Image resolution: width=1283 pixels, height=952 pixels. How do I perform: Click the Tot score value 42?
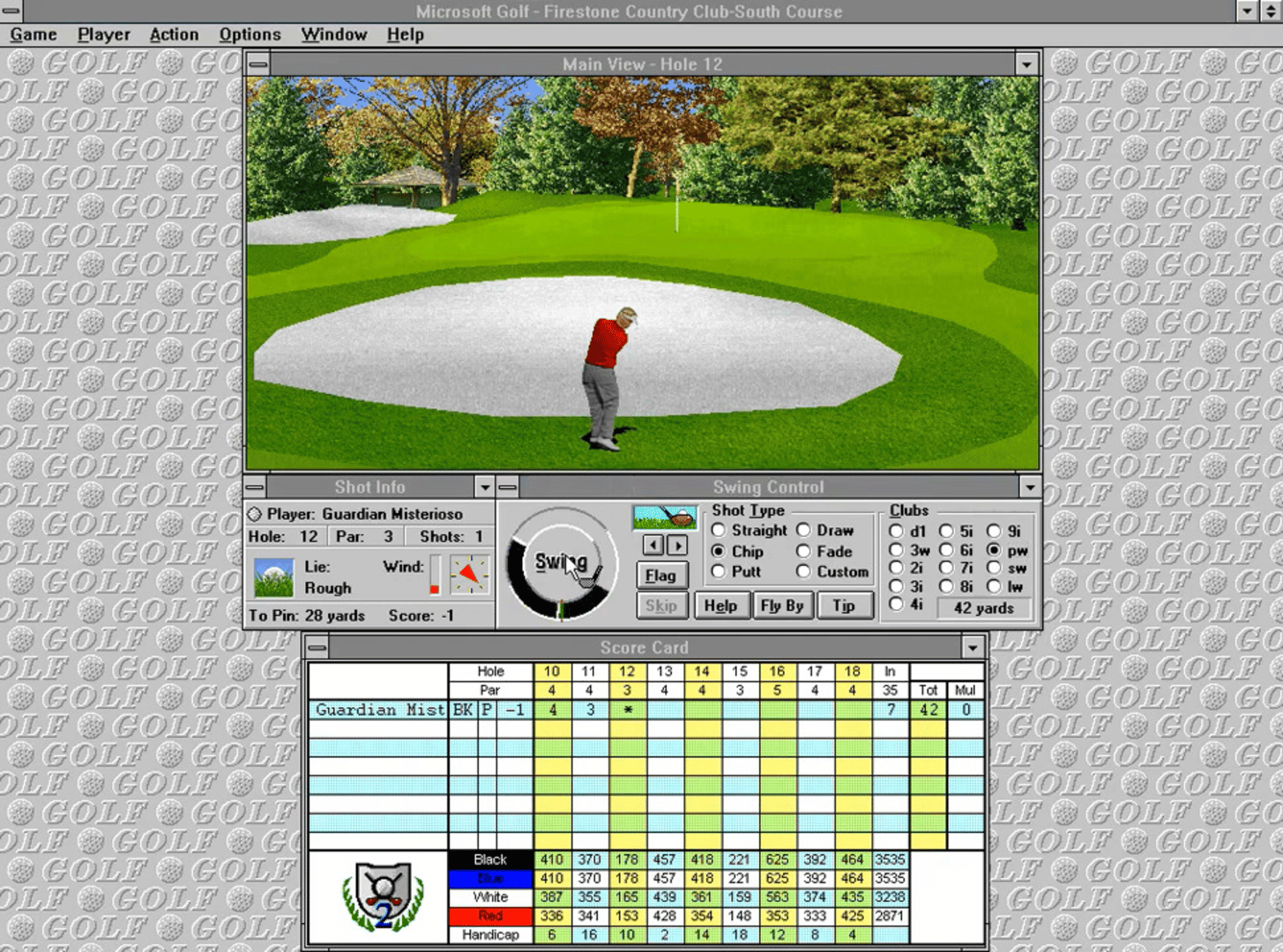click(x=929, y=710)
